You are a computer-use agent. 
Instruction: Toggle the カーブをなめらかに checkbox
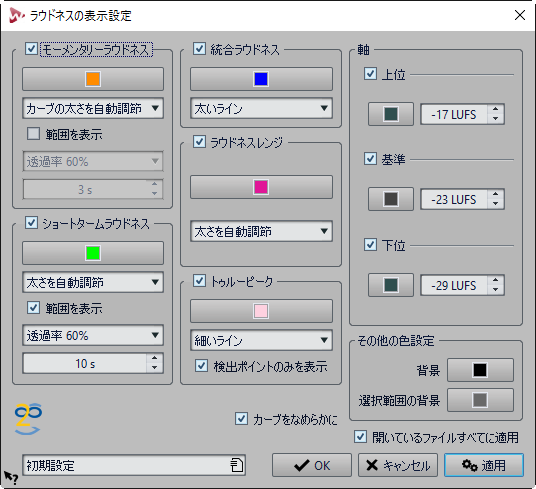pyautogui.click(x=242, y=419)
